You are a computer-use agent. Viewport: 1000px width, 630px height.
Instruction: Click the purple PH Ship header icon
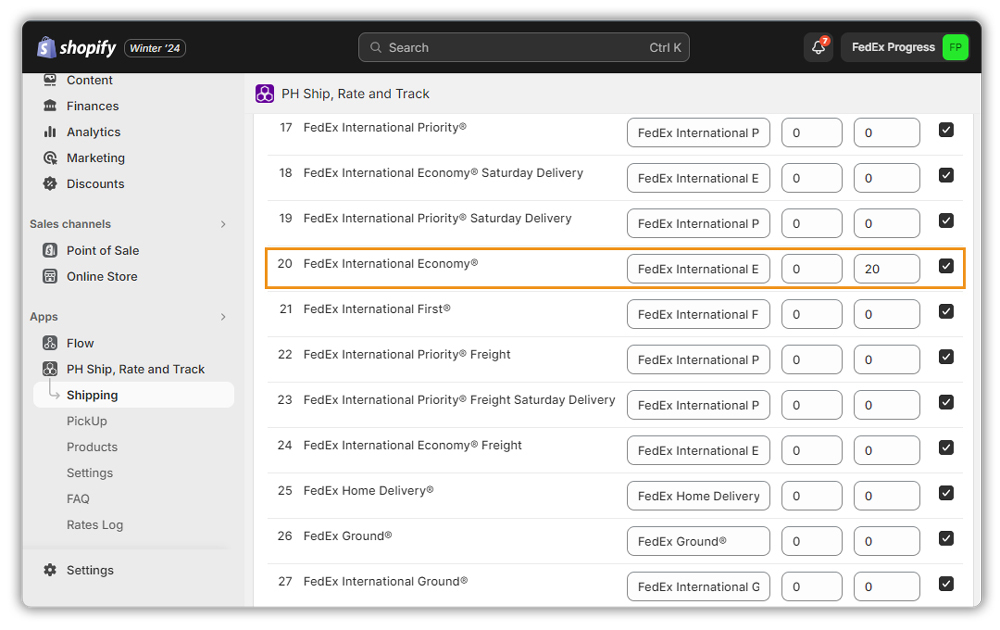265,94
